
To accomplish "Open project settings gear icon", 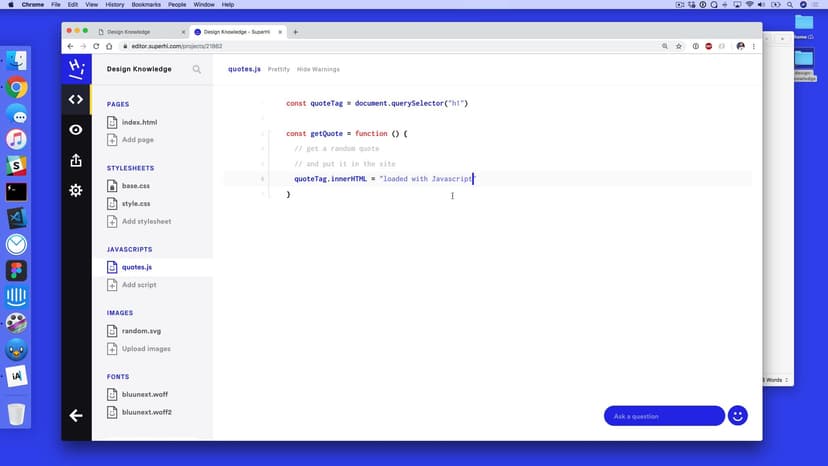I will coord(76,190).
